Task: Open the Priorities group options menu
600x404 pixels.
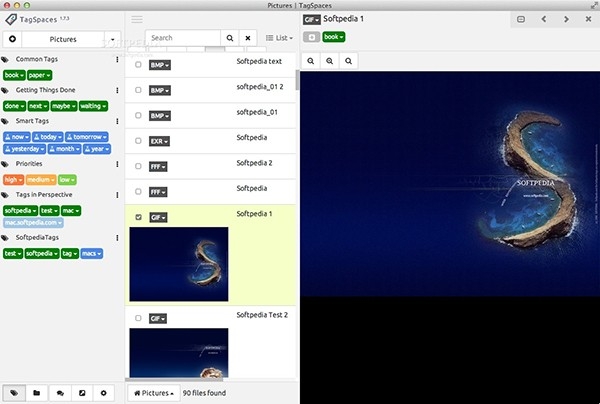Action: point(117,164)
